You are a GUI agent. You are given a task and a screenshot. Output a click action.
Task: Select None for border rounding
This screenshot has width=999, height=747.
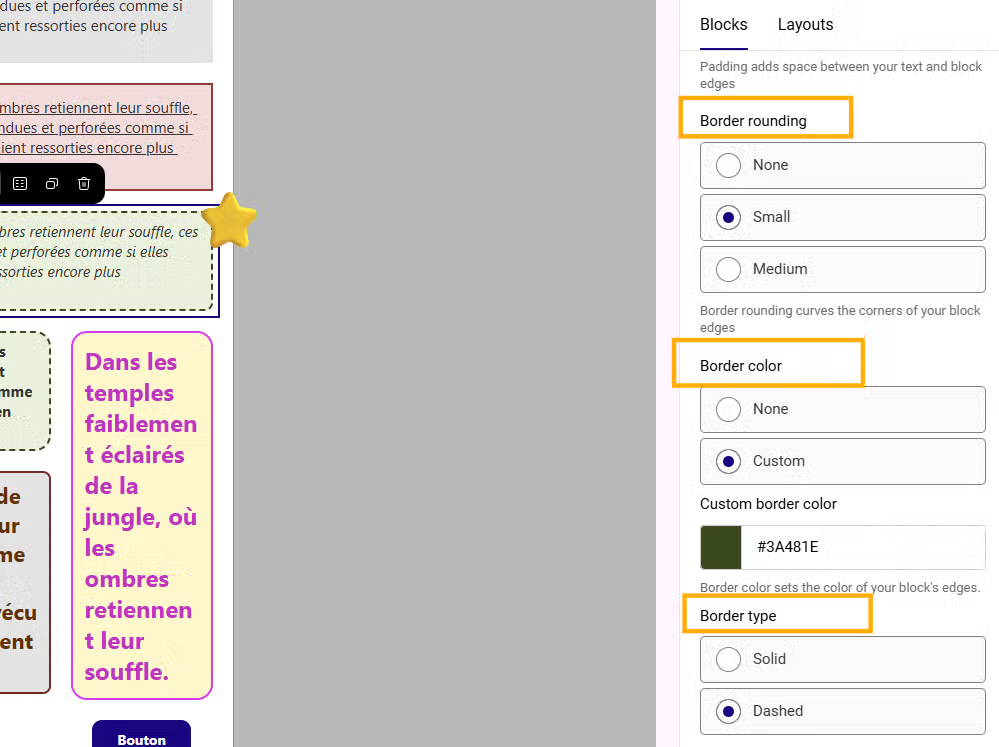pos(842,165)
